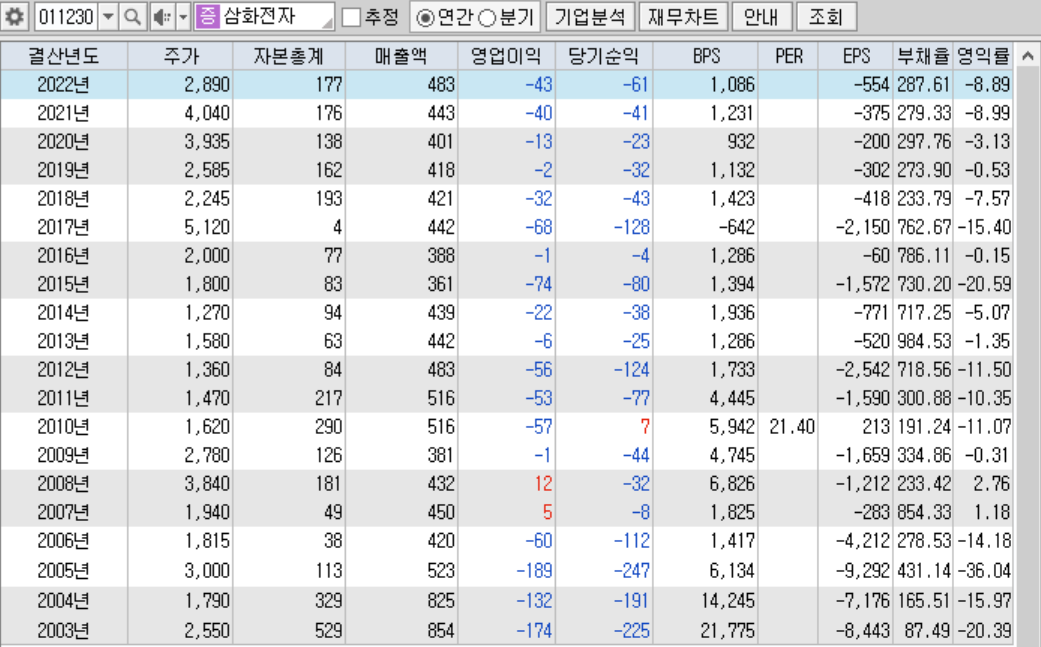This screenshot has width=1041, height=647.
Task: Click the BPS value 21,775
Action: [728, 630]
